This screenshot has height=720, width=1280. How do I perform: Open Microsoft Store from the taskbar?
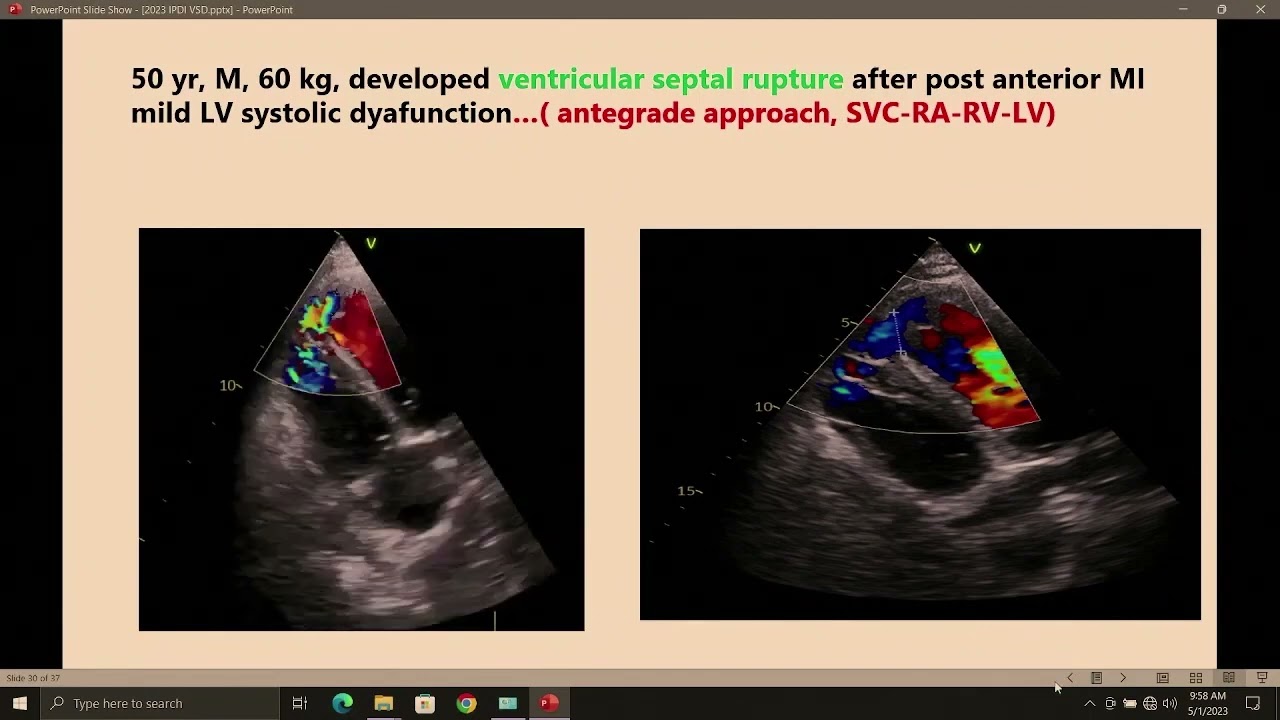pyautogui.click(x=425, y=703)
